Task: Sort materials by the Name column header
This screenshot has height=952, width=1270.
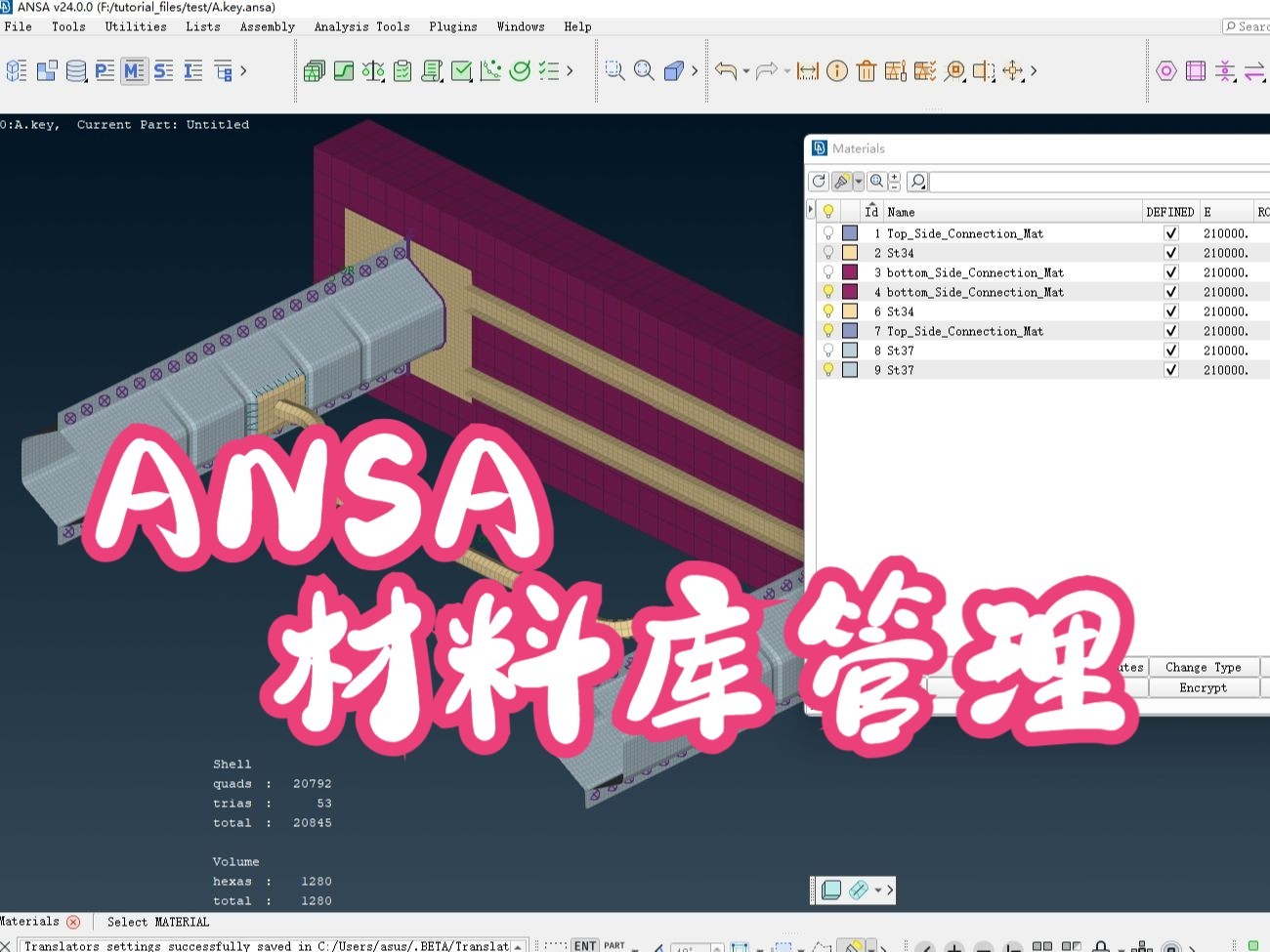Action: click(1013, 212)
